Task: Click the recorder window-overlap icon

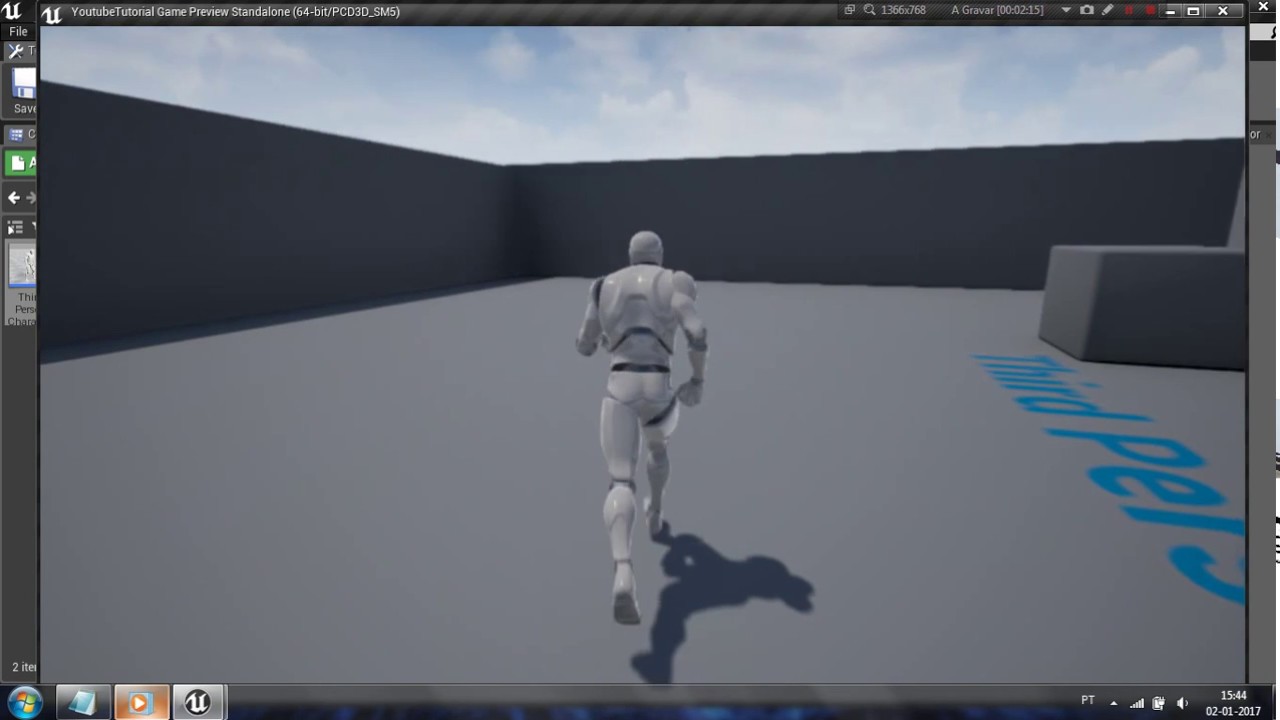Action: pyautogui.click(x=850, y=10)
